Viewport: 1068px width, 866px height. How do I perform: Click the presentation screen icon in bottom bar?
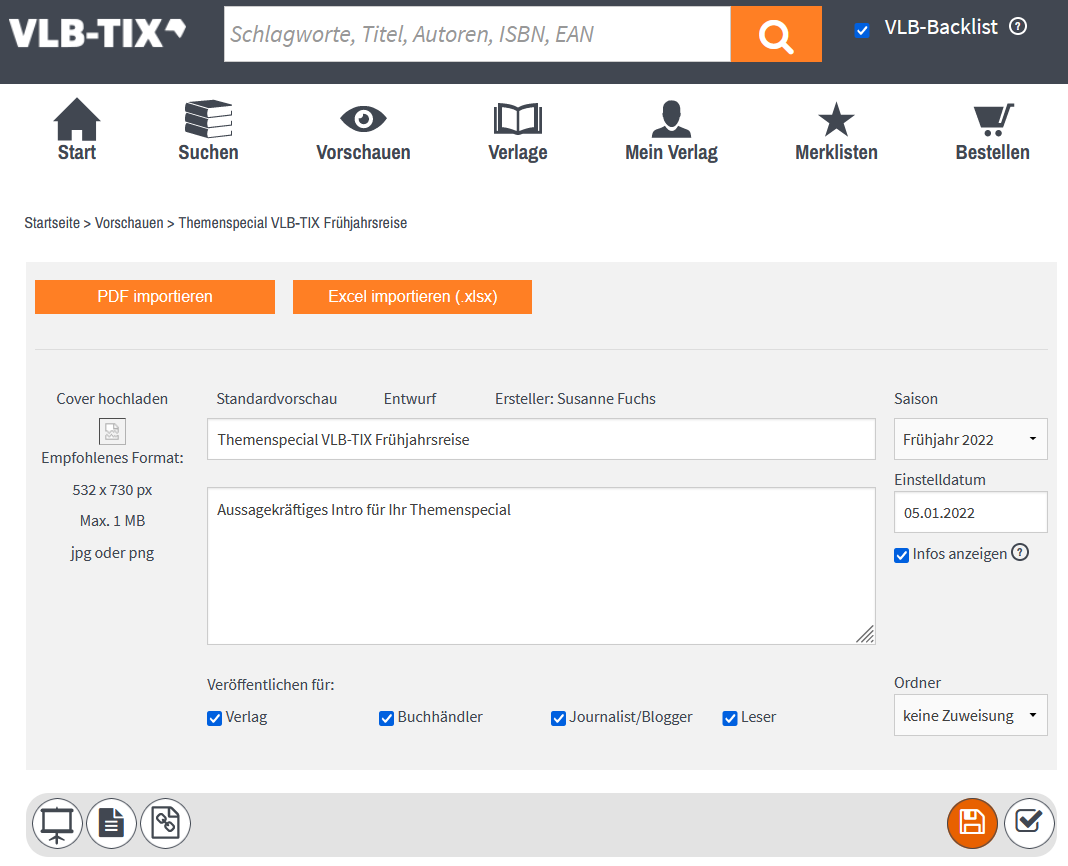tap(57, 823)
